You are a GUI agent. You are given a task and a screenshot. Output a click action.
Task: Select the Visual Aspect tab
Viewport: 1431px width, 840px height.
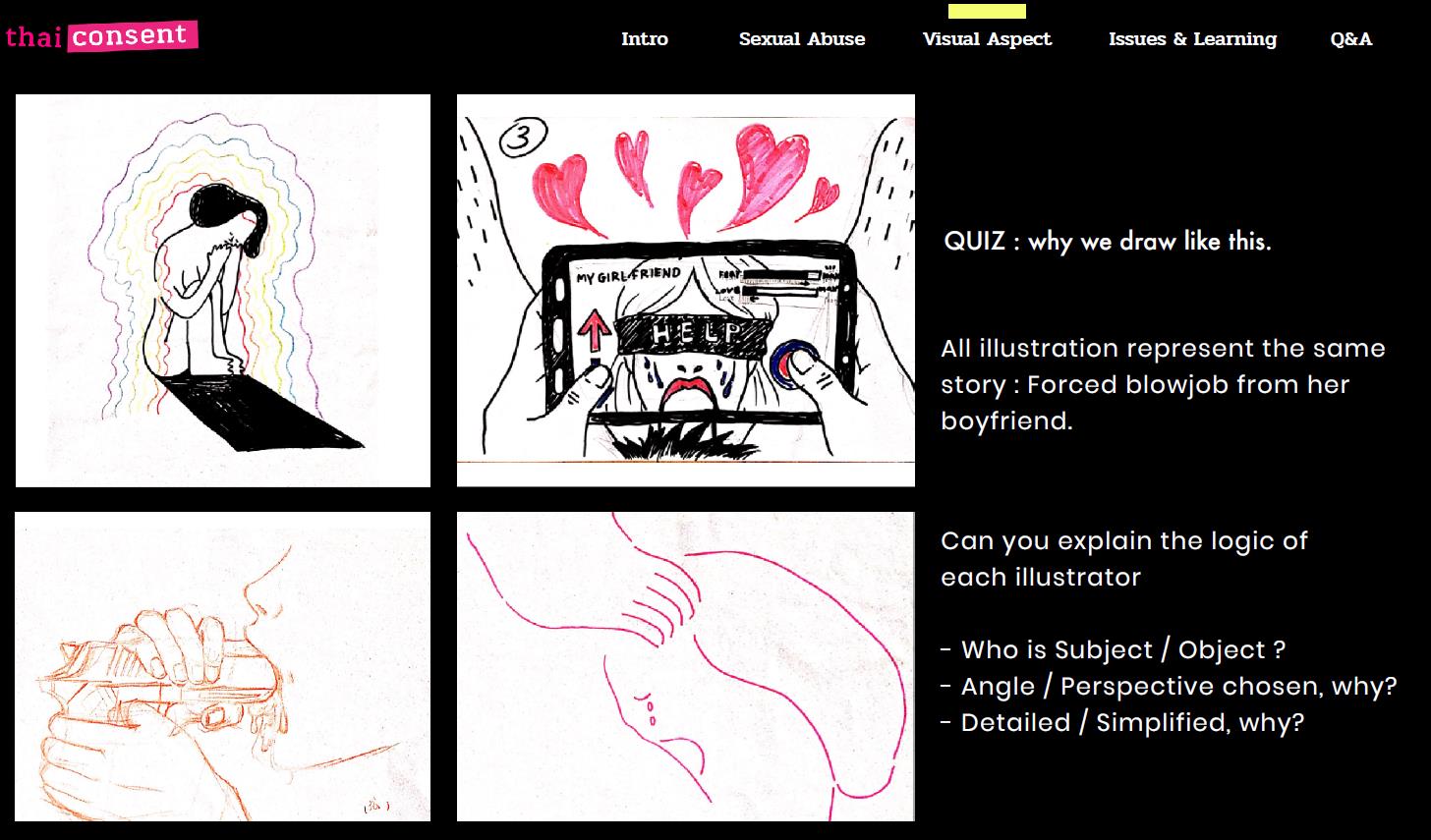(x=987, y=39)
